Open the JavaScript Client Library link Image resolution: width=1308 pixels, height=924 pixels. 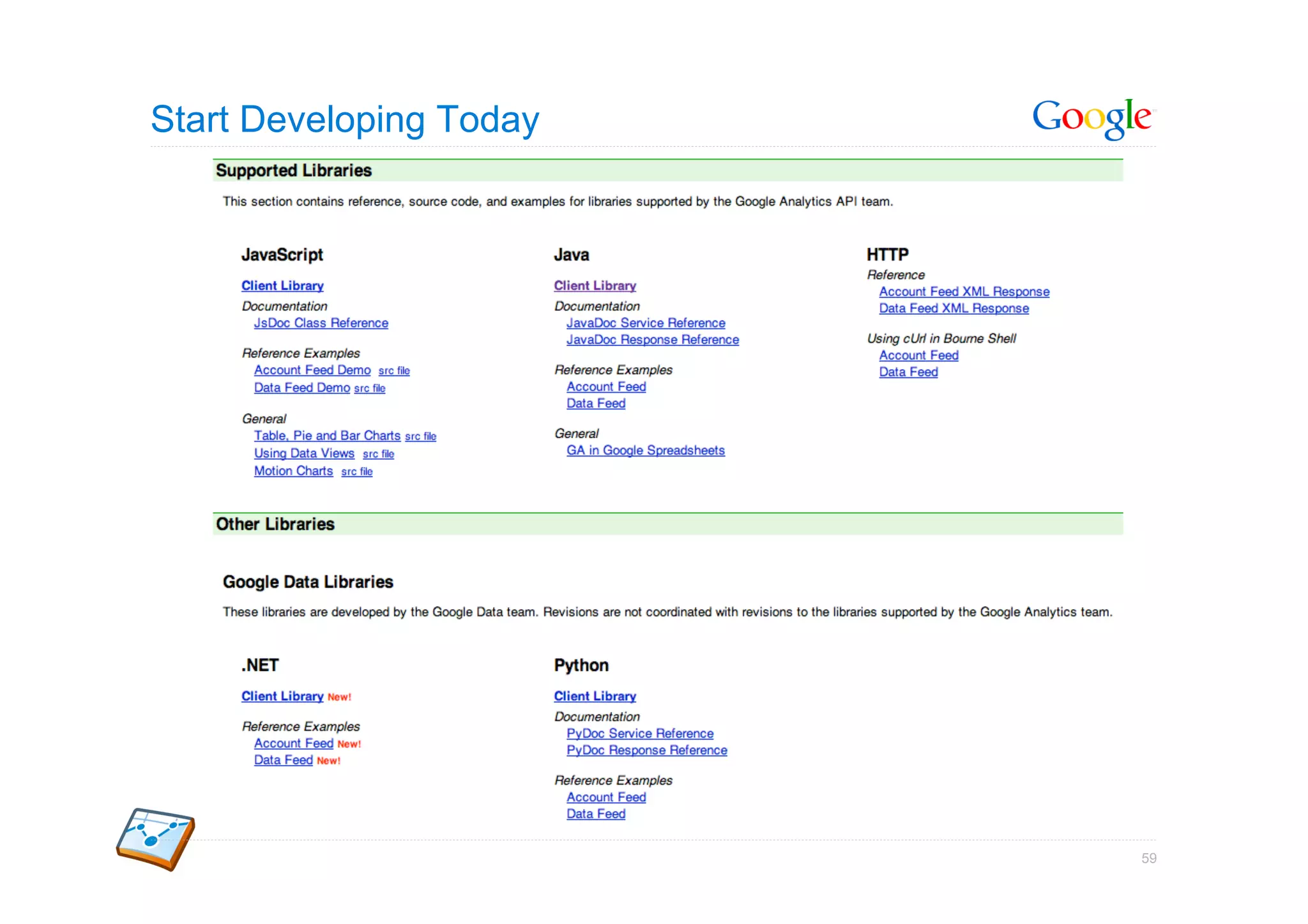(282, 286)
